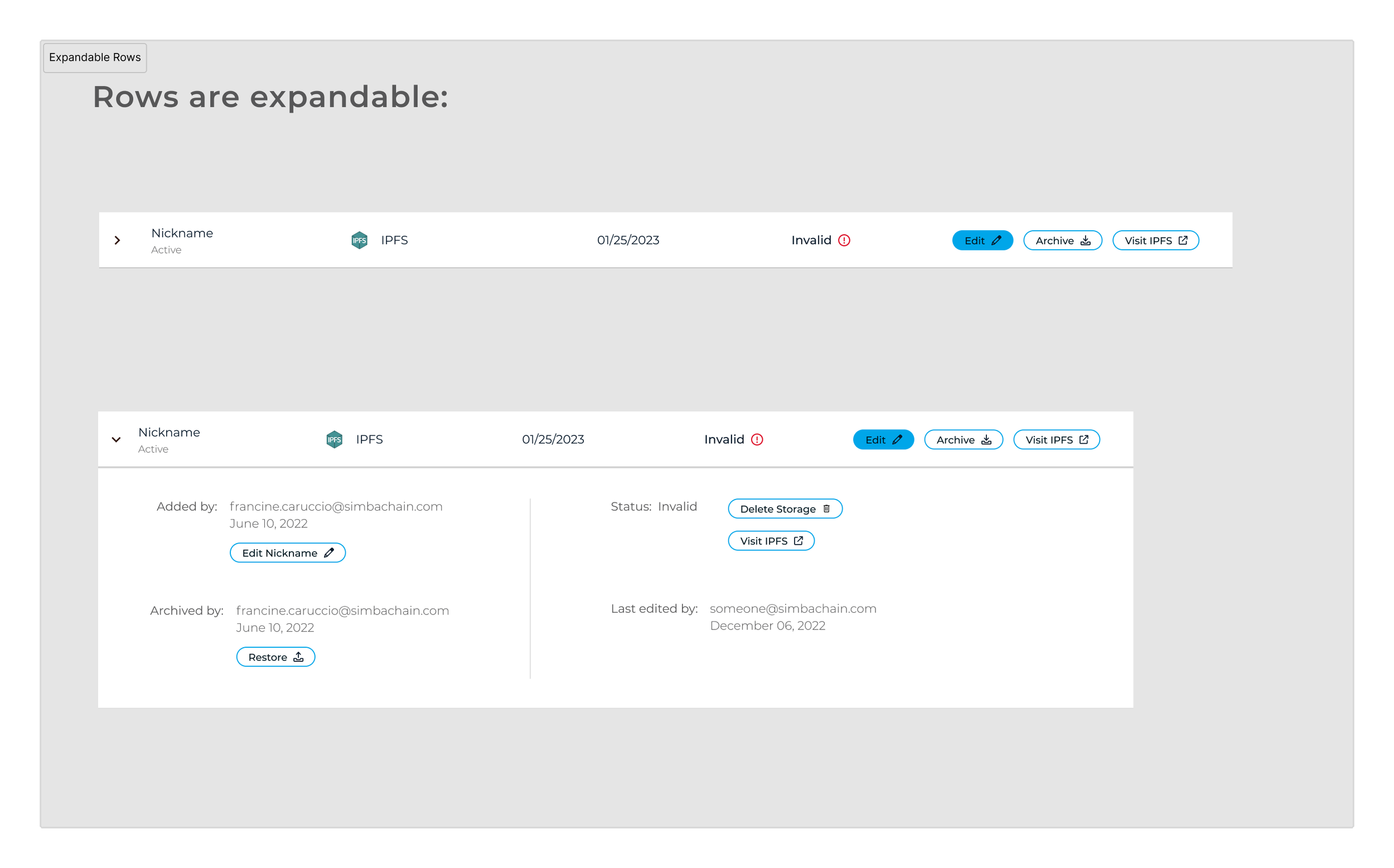Collapse the expanded second Nickname row
Image resolution: width=1394 pixels, height=868 pixels.
click(x=116, y=440)
